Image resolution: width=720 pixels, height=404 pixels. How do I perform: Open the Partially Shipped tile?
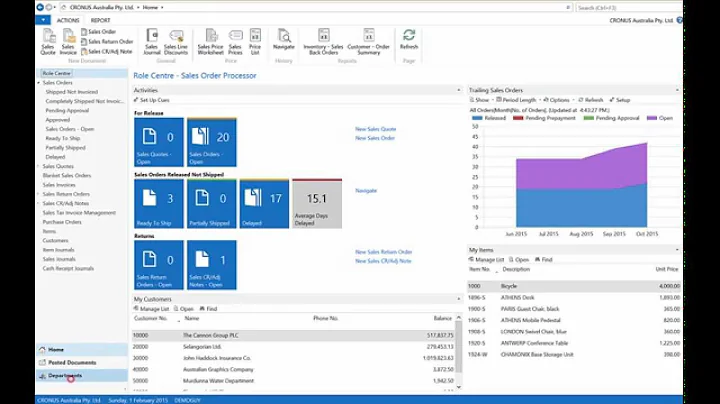click(212, 203)
